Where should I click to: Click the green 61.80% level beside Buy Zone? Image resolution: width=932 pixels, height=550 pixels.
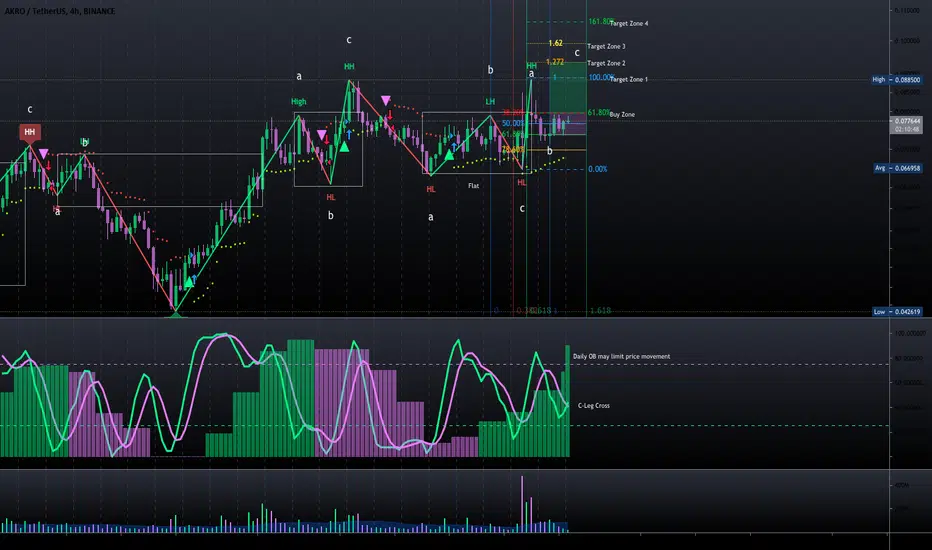599,112
